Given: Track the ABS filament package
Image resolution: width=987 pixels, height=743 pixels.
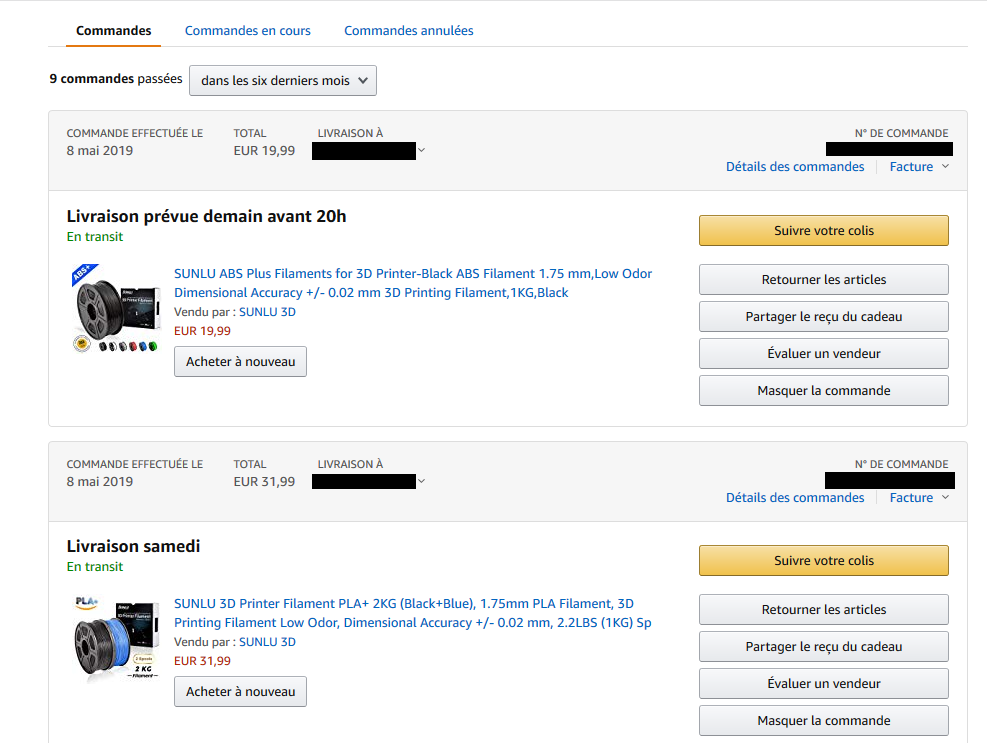Looking at the screenshot, I should point(823,231).
